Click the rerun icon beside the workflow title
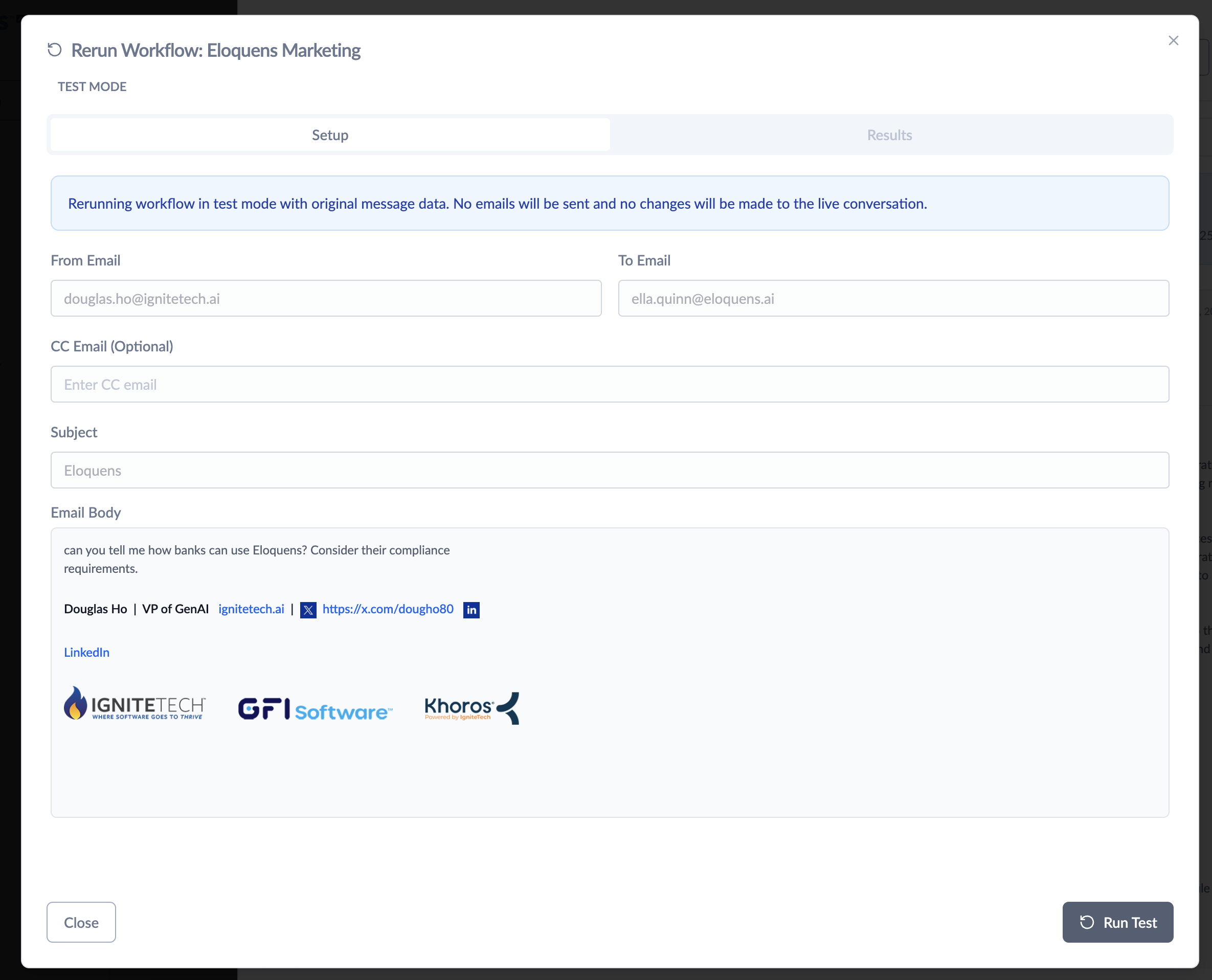Viewport: 1212px width, 980px height. pyautogui.click(x=55, y=50)
